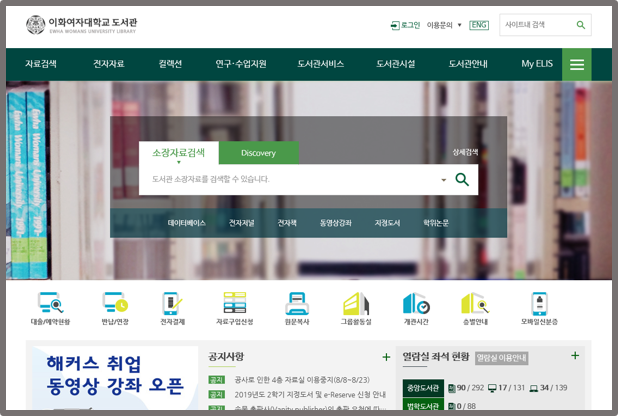Click the 34 / 139 laptop seat count
618x416 pixels.
[549, 388]
